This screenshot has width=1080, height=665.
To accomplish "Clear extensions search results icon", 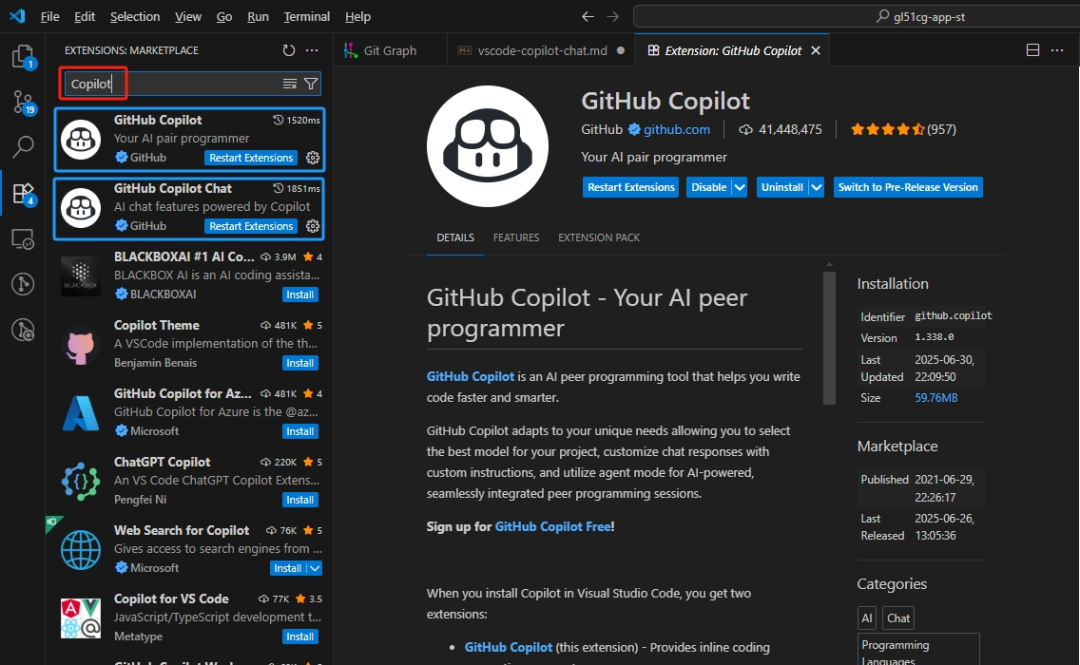I will 289,84.
